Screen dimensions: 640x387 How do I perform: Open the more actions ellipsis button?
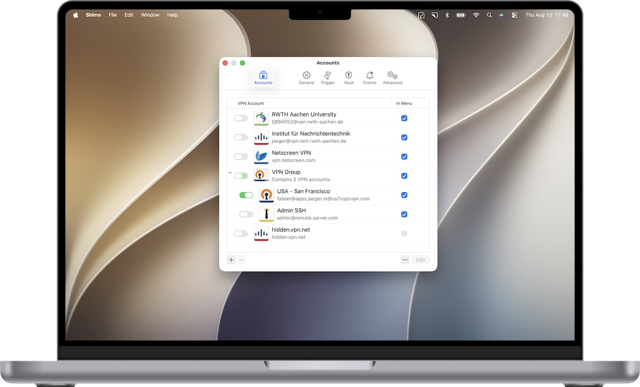(405, 260)
